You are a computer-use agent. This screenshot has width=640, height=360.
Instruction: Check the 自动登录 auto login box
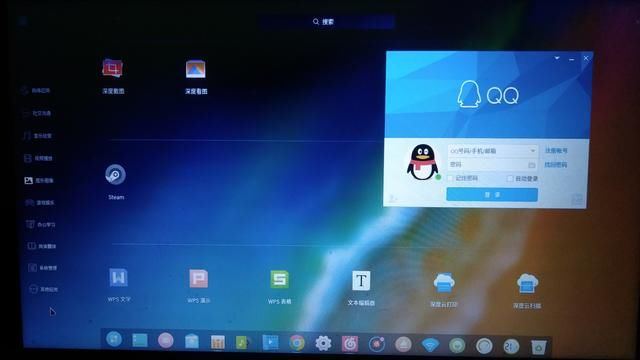pos(510,178)
